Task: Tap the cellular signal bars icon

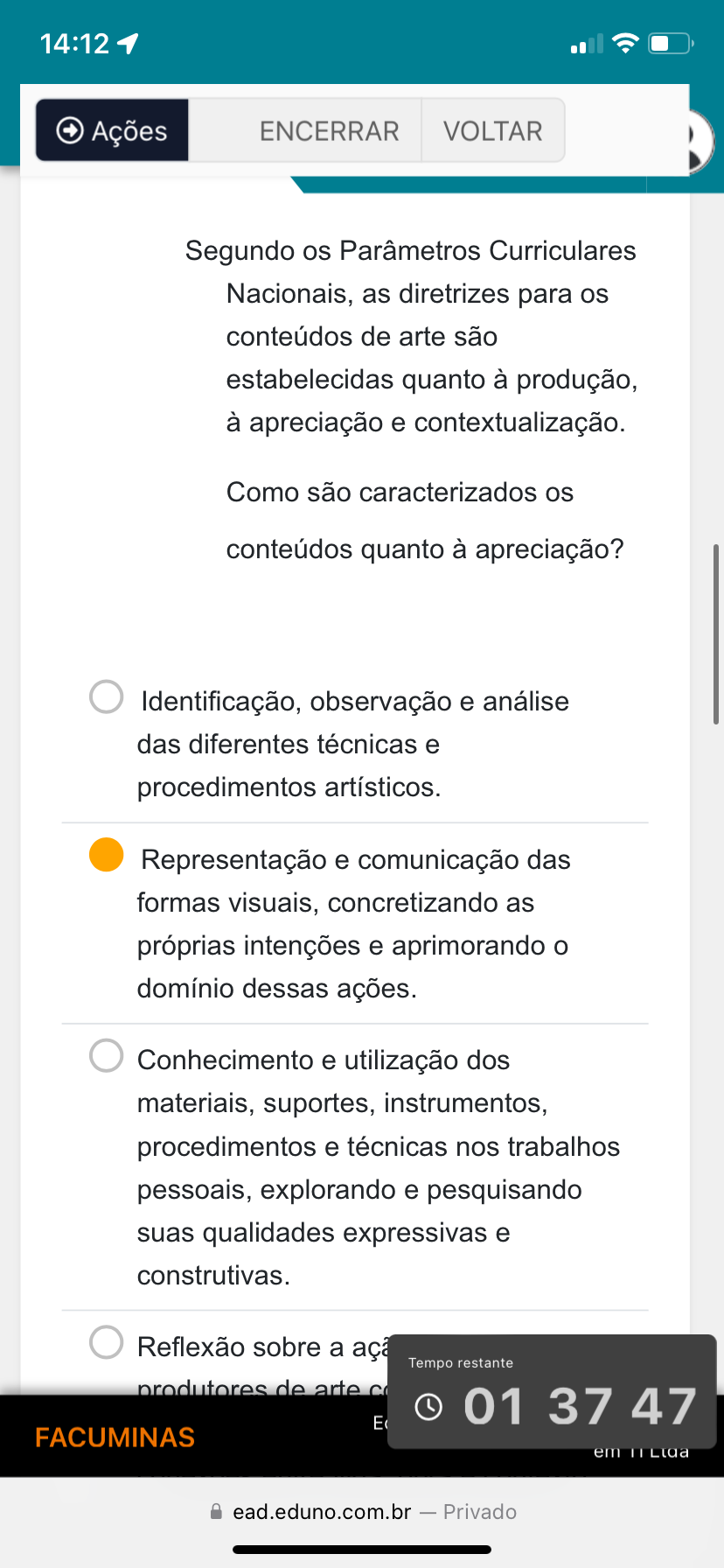Action: click(587, 44)
